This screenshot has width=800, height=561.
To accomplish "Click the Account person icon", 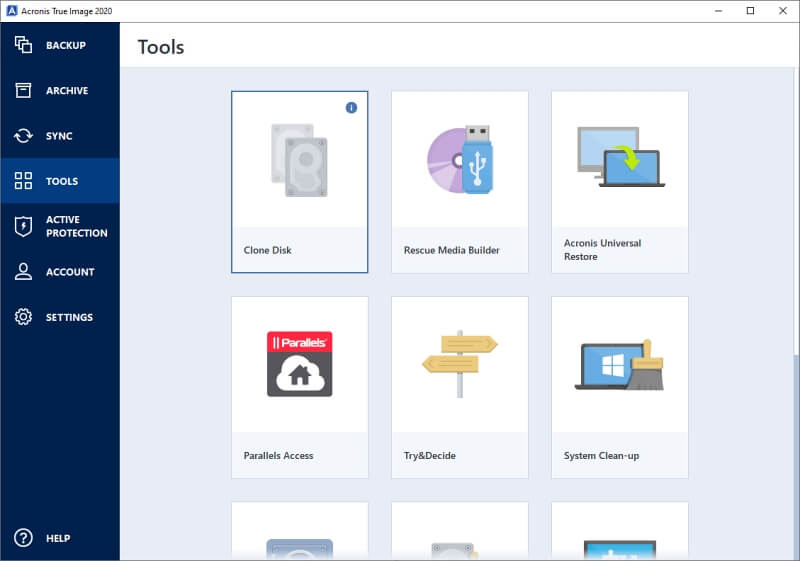I will (x=23, y=271).
